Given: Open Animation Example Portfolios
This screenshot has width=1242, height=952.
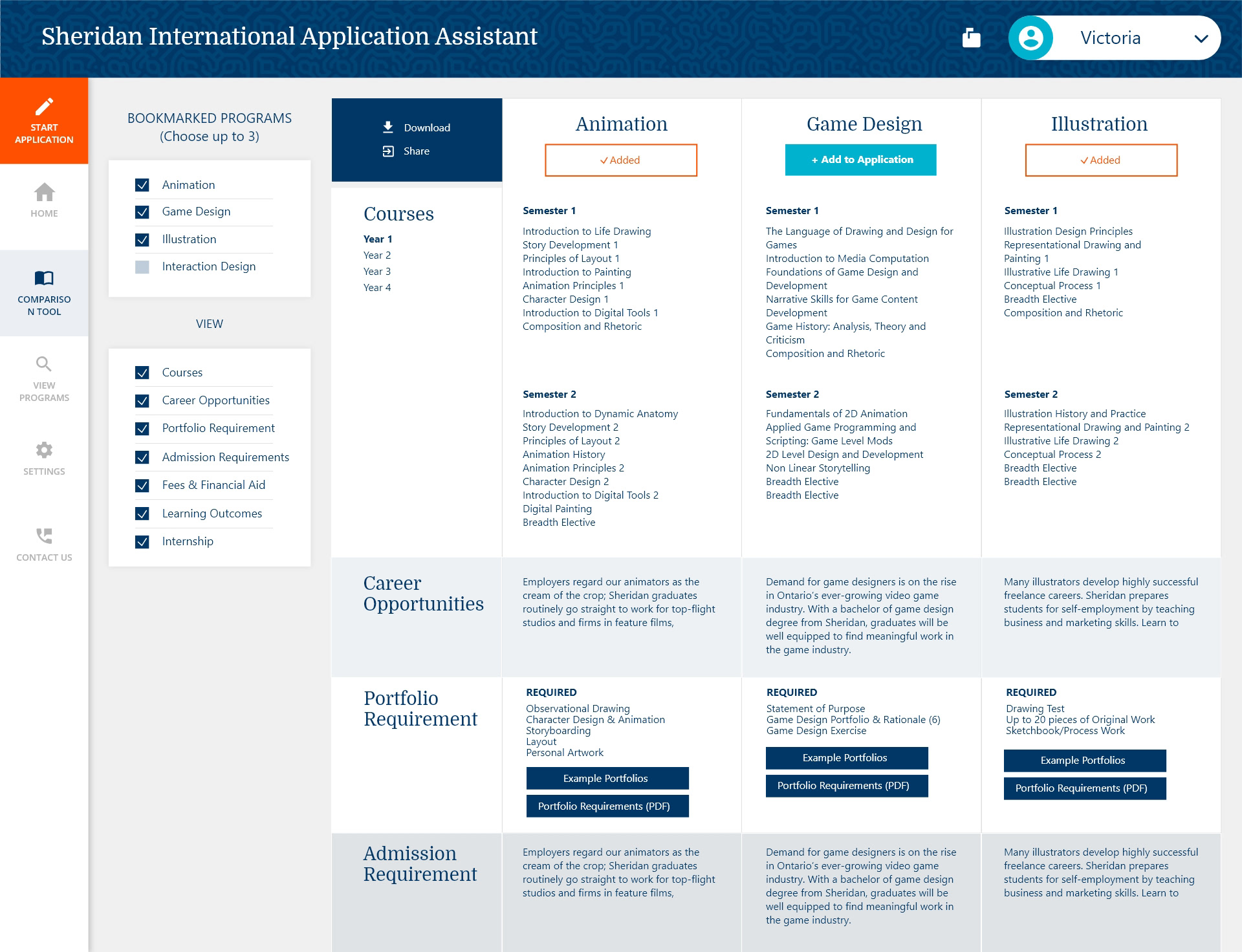Looking at the screenshot, I should (x=607, y=778).
